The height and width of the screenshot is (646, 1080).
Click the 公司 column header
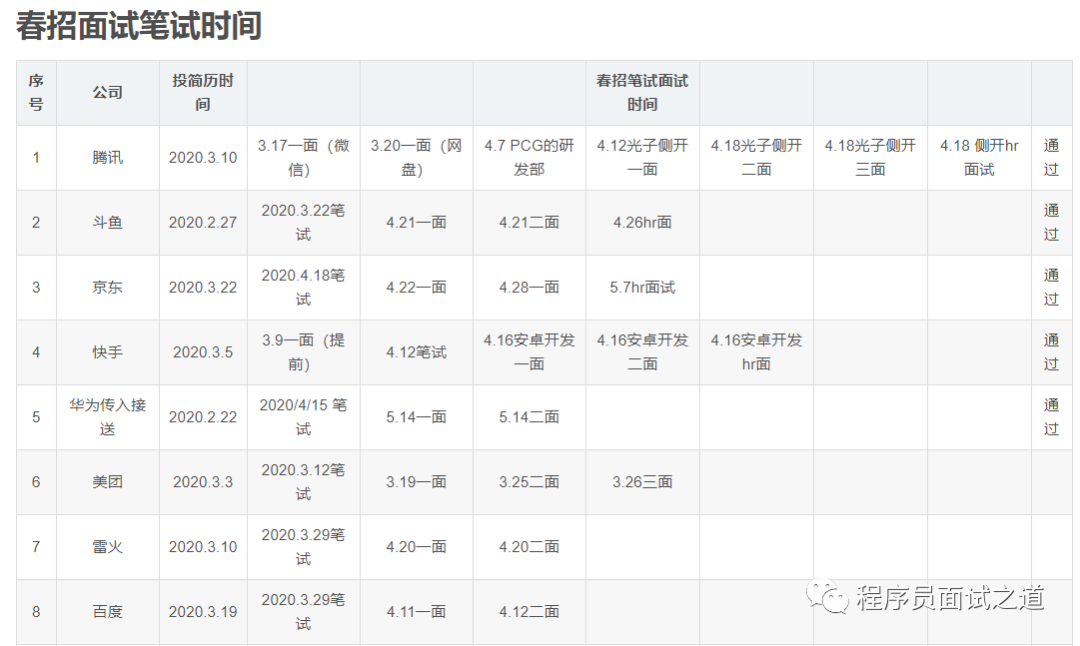point(107,92)
